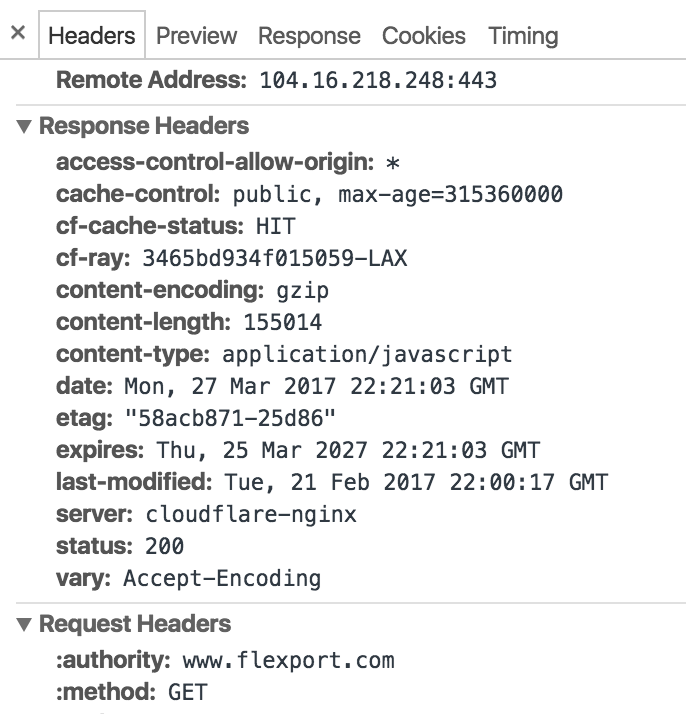Click the Request Headers section title
The image size is (686, 714).
[135, 624]
